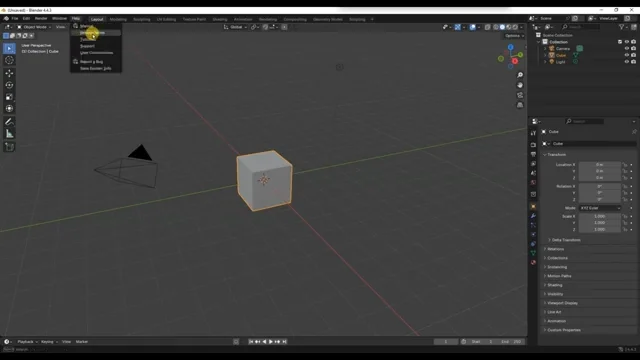Open the Edit menu
This screenshot has width=640, height=360.
pyautogui.click(x=26, y=18)
